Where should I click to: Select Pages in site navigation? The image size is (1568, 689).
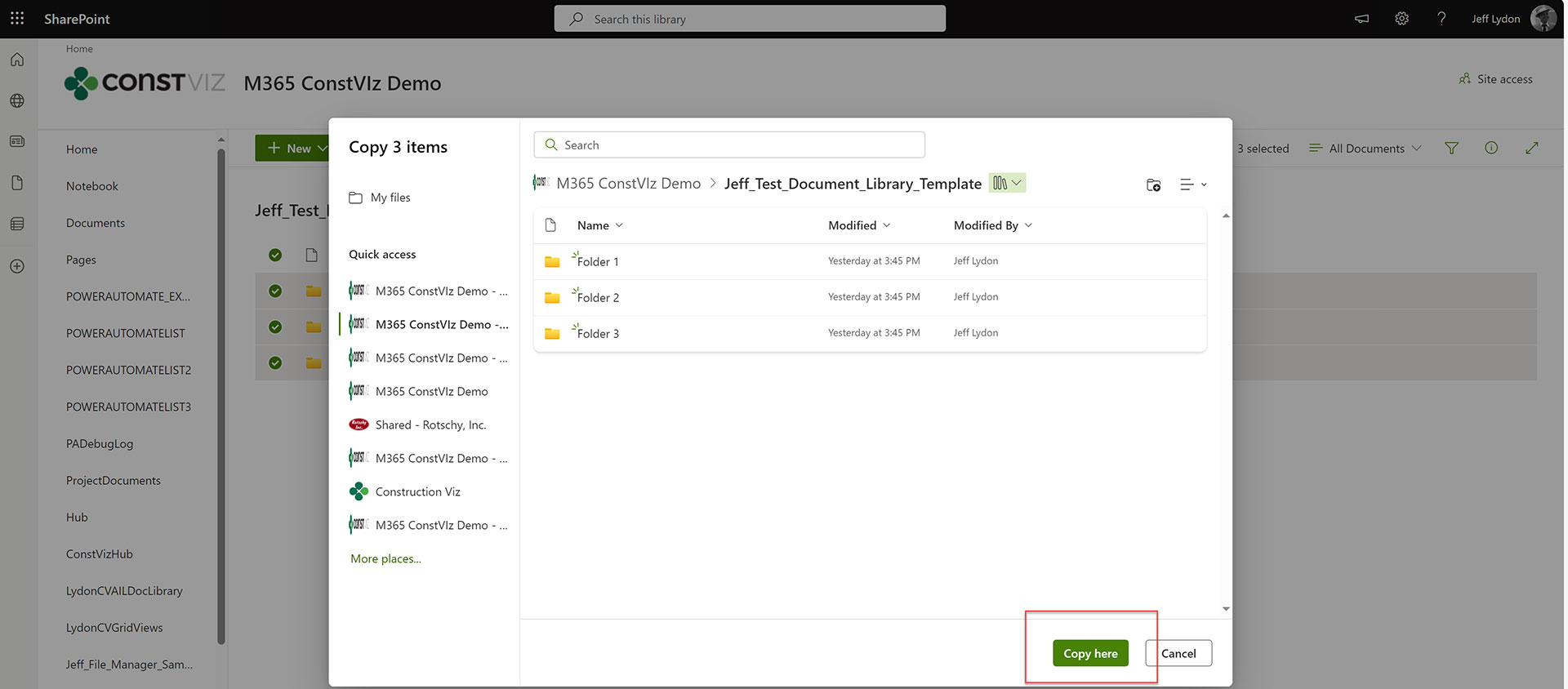(81, 260)
